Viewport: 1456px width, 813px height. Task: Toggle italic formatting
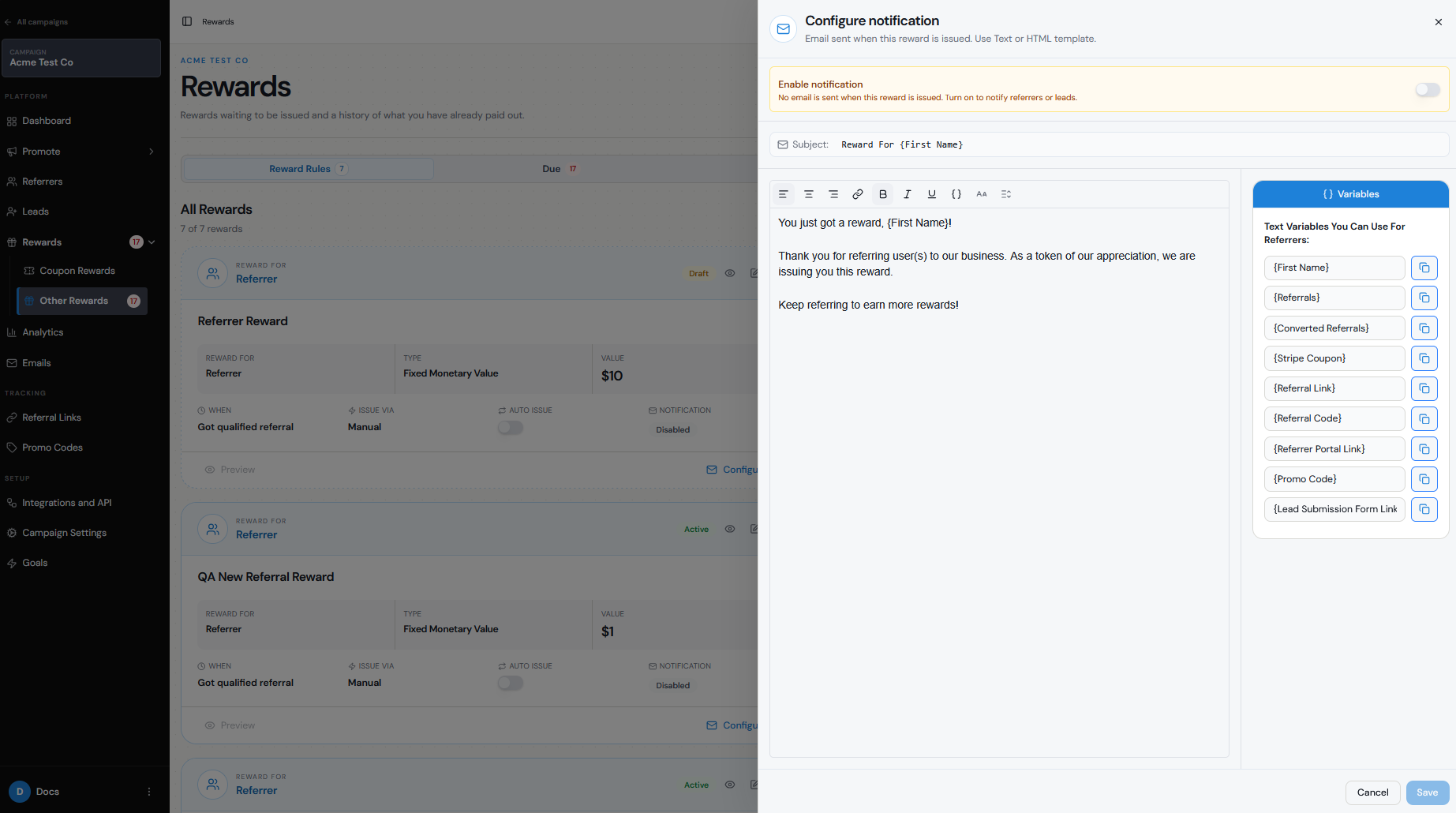[908, 194]
